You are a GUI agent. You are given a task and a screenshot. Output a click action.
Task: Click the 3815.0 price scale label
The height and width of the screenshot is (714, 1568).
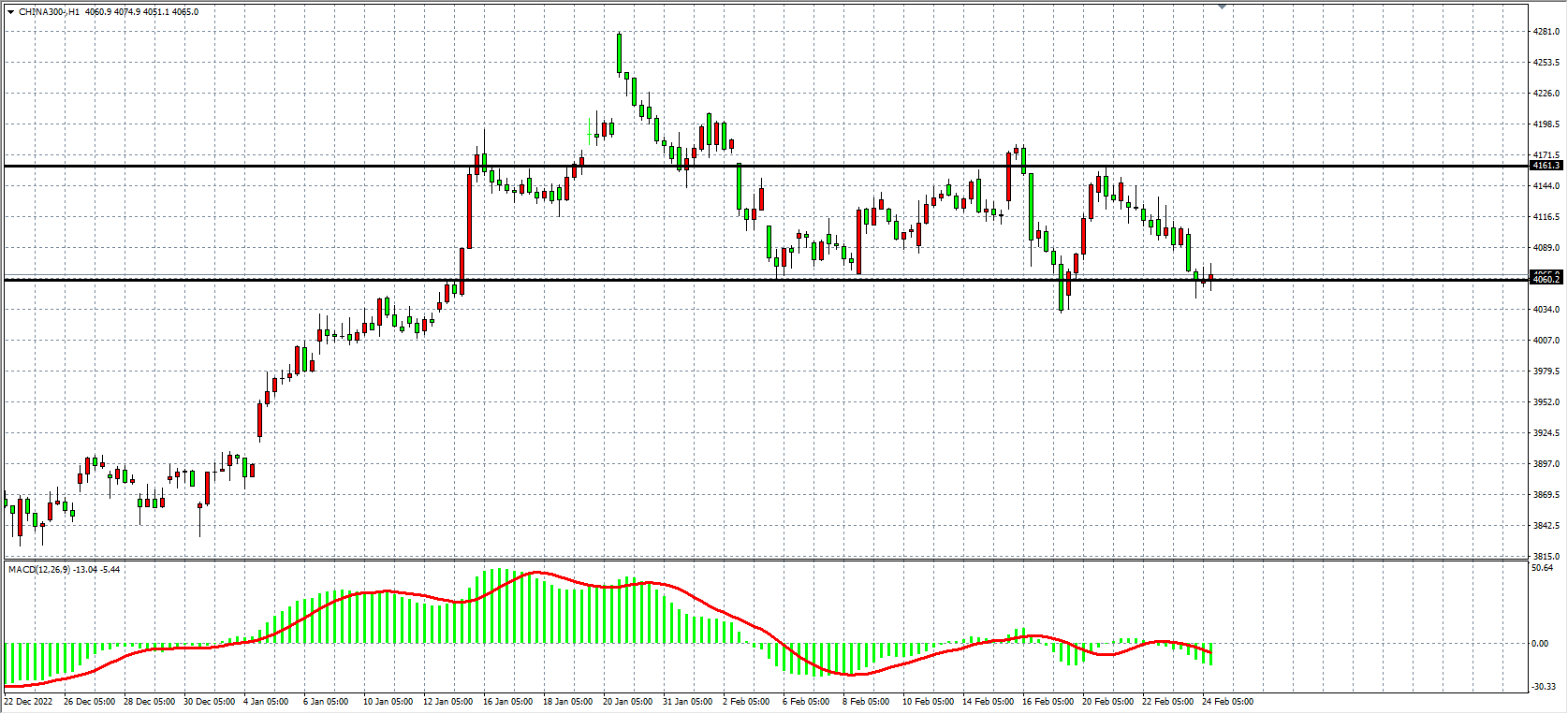[1546, 556]
